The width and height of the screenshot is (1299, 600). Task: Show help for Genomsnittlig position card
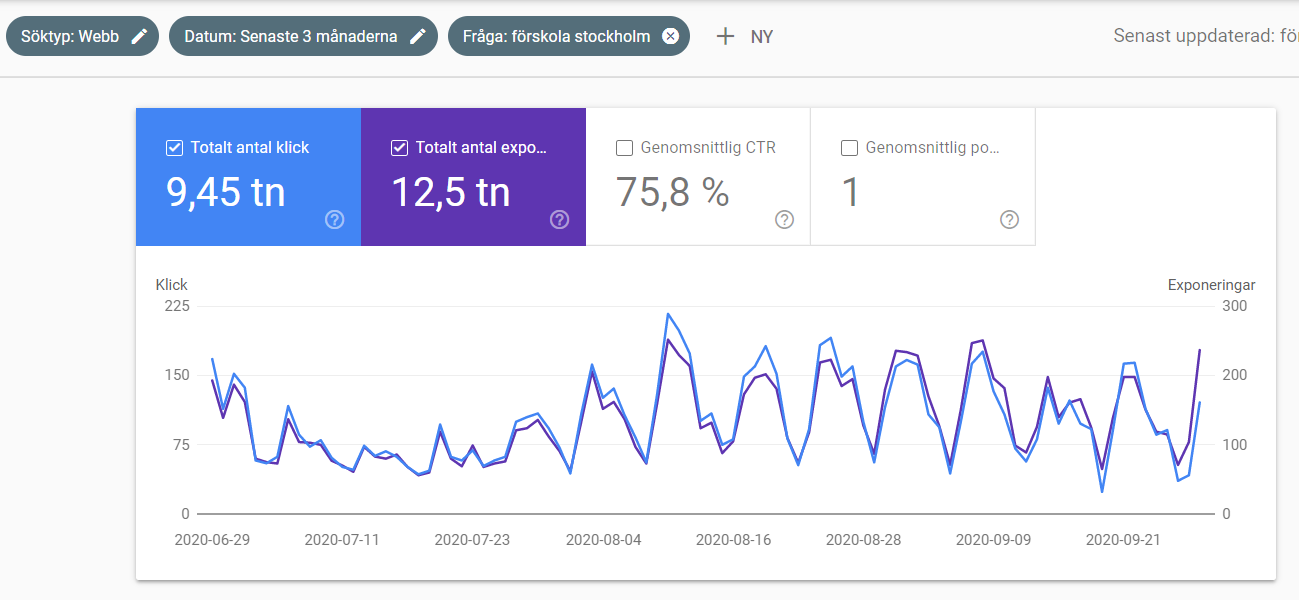click(x=1010, y=220)
